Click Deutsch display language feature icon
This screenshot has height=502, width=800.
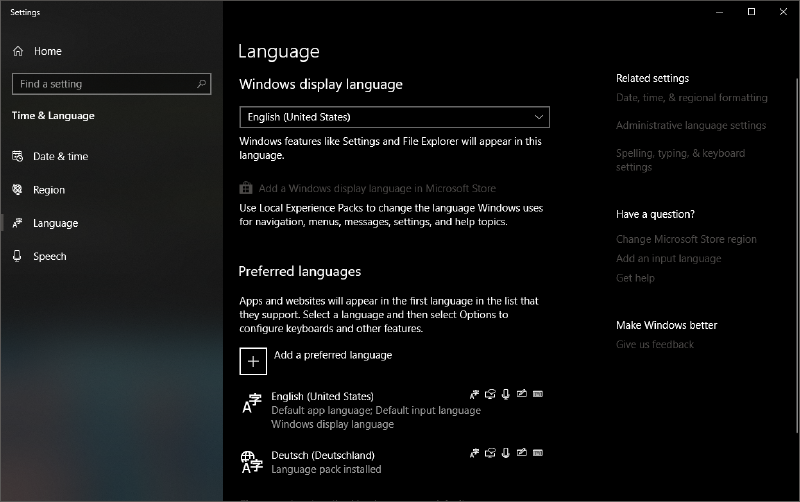coord(474,453)
